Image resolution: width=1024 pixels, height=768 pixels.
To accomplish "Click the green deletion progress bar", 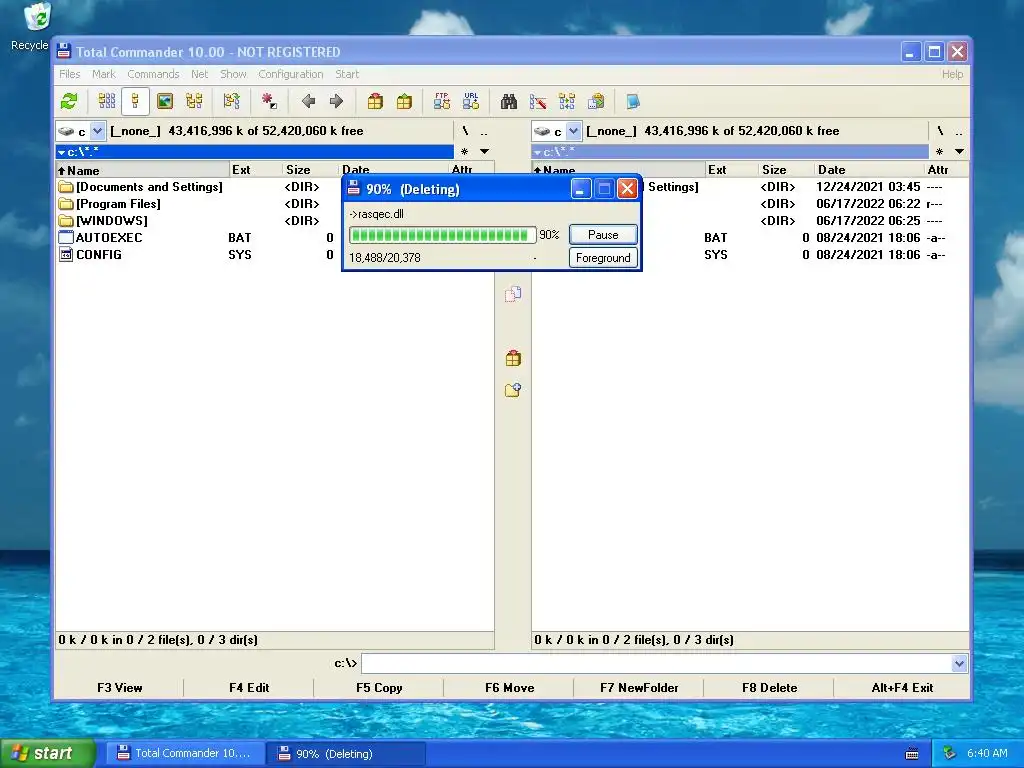I will [442, 235].
